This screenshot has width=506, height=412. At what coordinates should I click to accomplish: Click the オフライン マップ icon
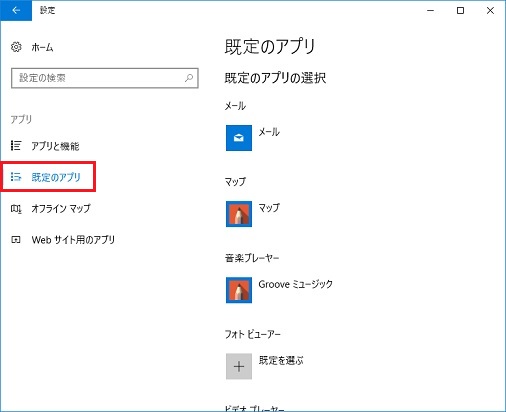[16, 209]
